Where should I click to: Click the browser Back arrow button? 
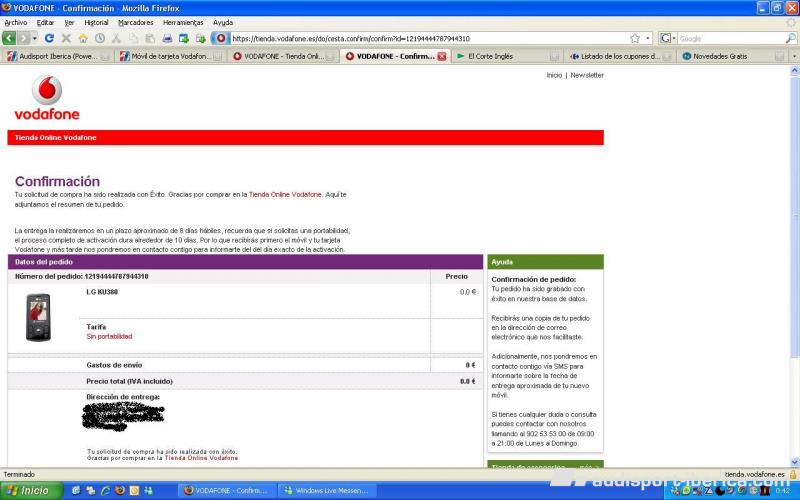[x=11, y=38]
